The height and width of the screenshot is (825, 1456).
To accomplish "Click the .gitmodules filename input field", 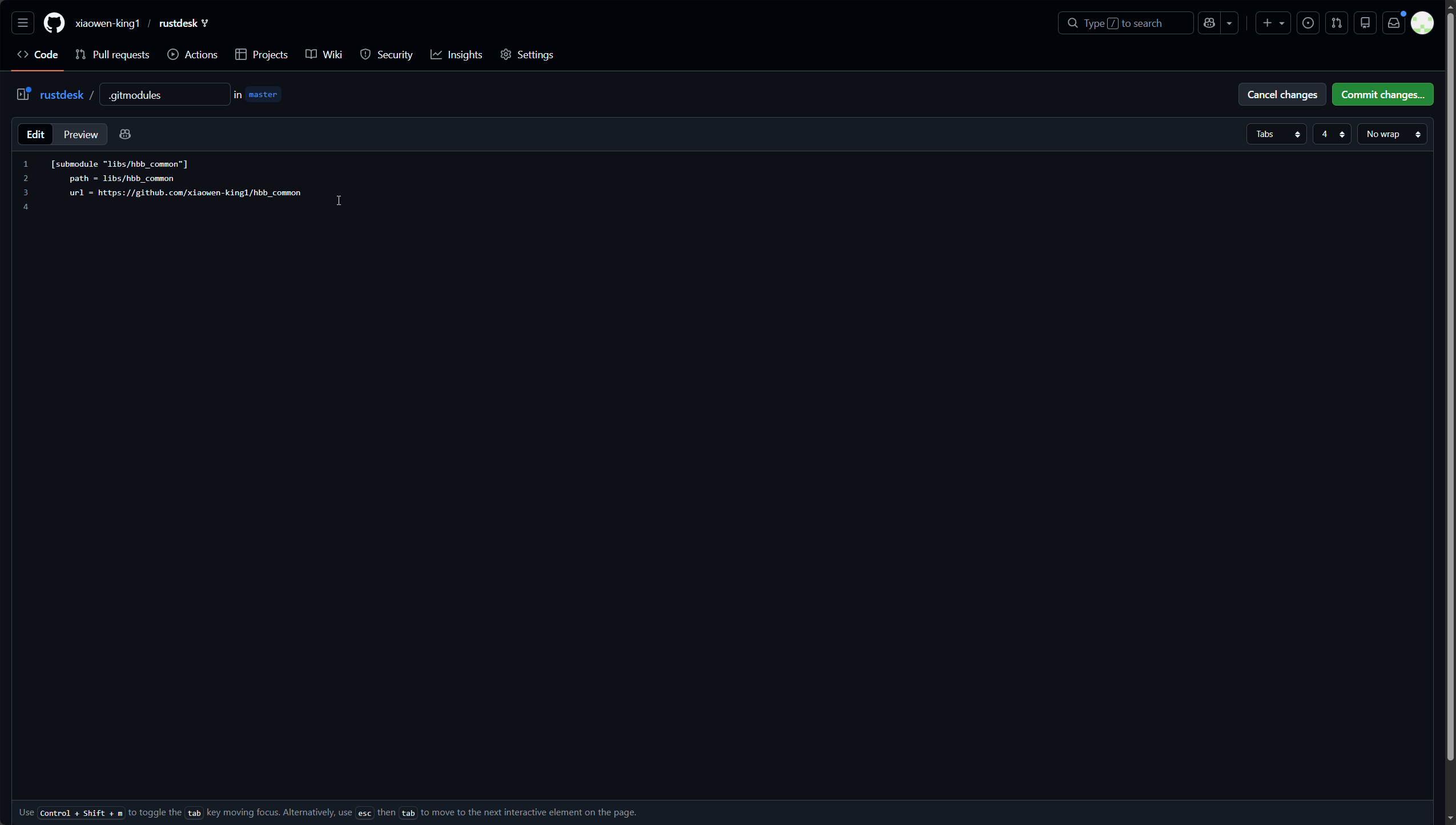I will pyautogui.click(x=164, y=95).
